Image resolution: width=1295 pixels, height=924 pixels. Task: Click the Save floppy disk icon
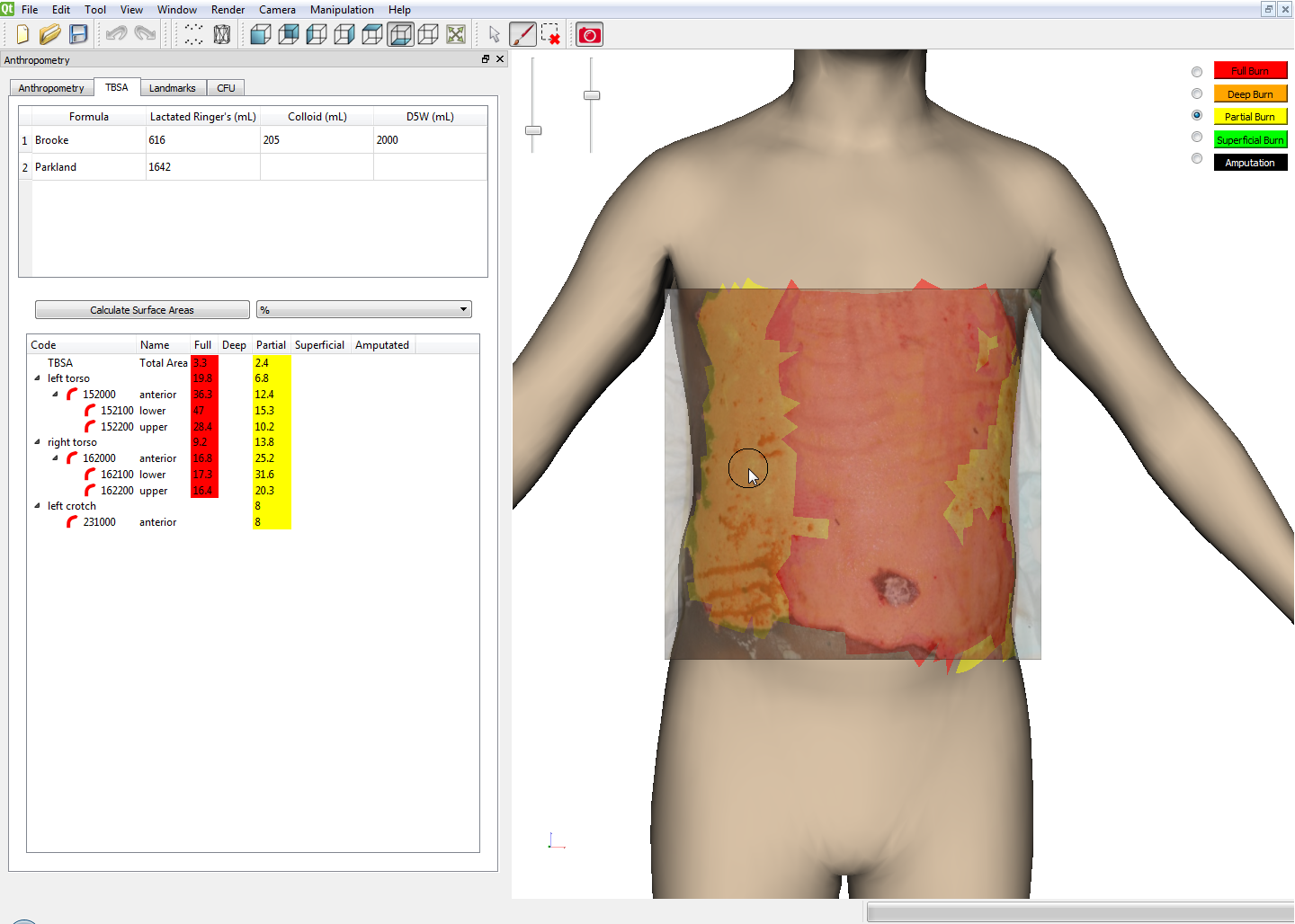(x=78, y=34)
